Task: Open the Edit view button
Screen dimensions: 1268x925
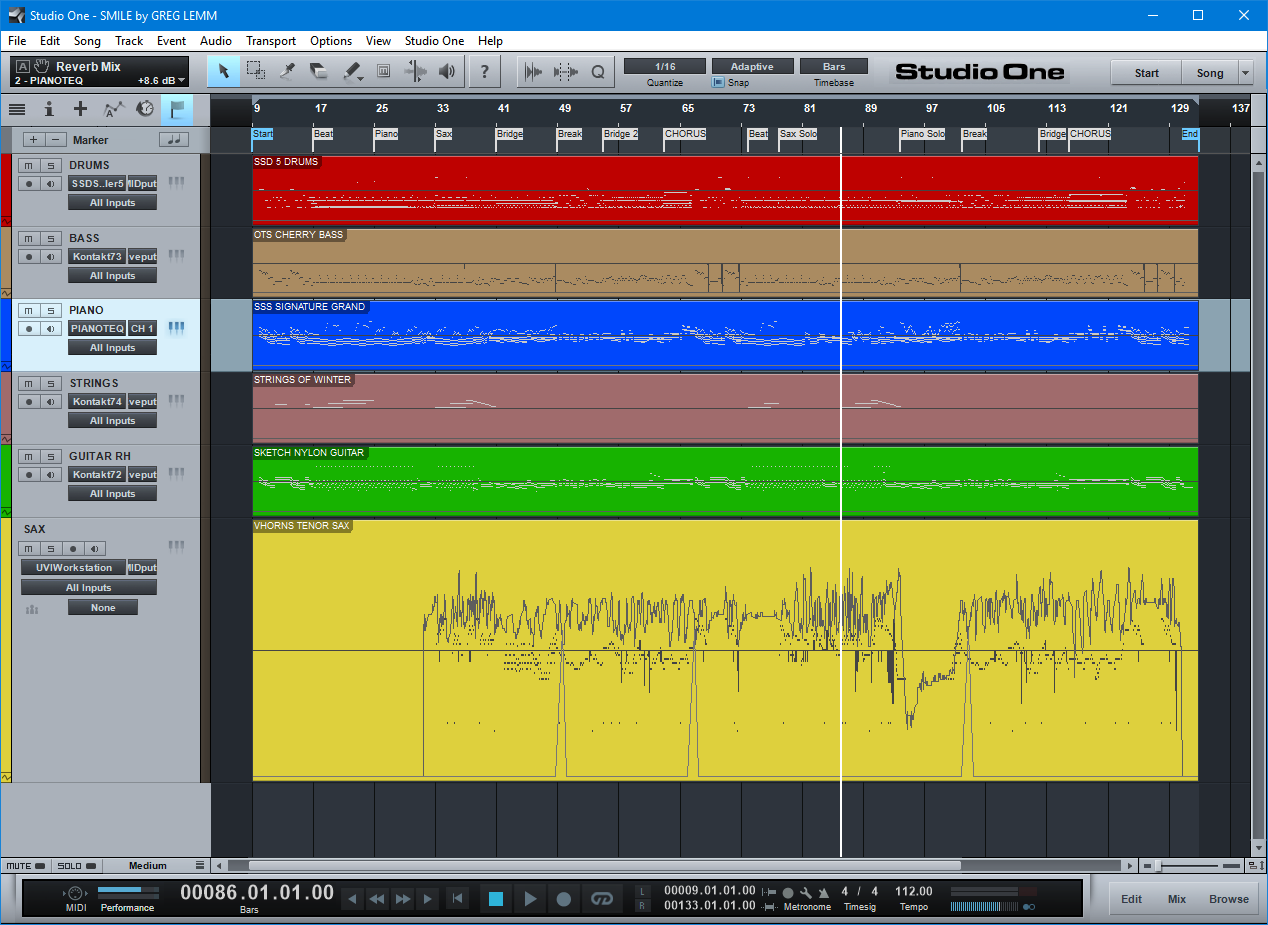Action: point(1131,899)
